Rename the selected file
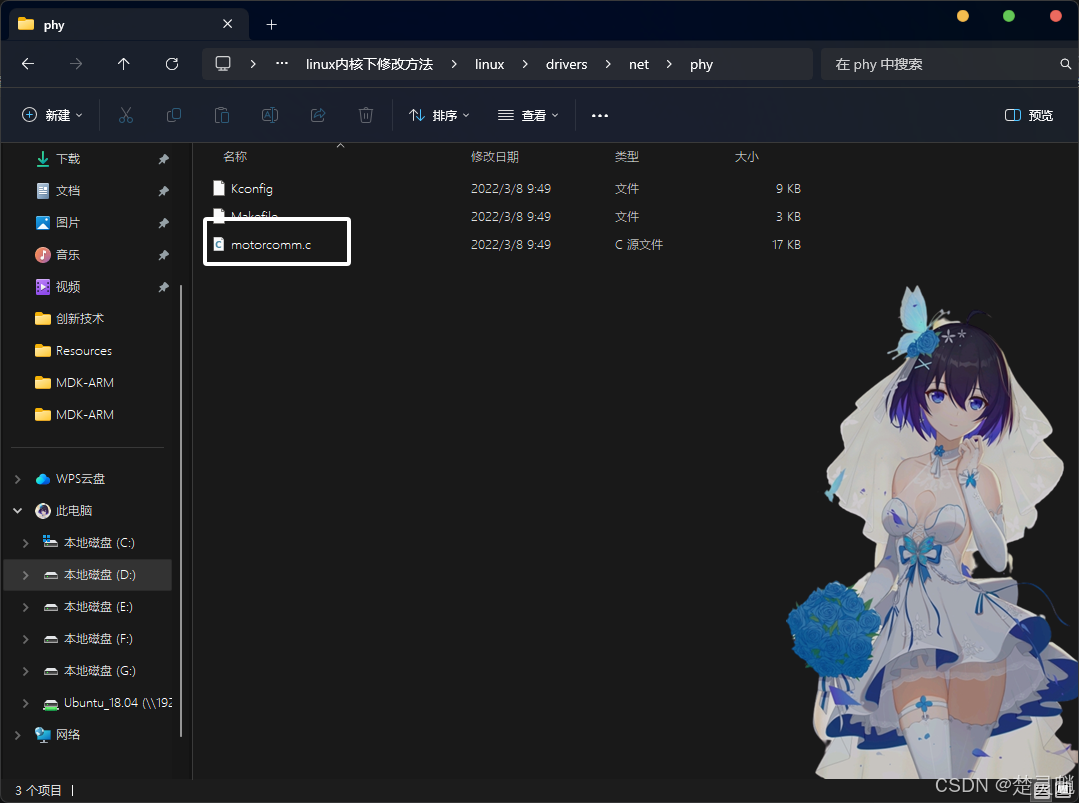This screenshot has height=803, width=1079. coord(270,115)
